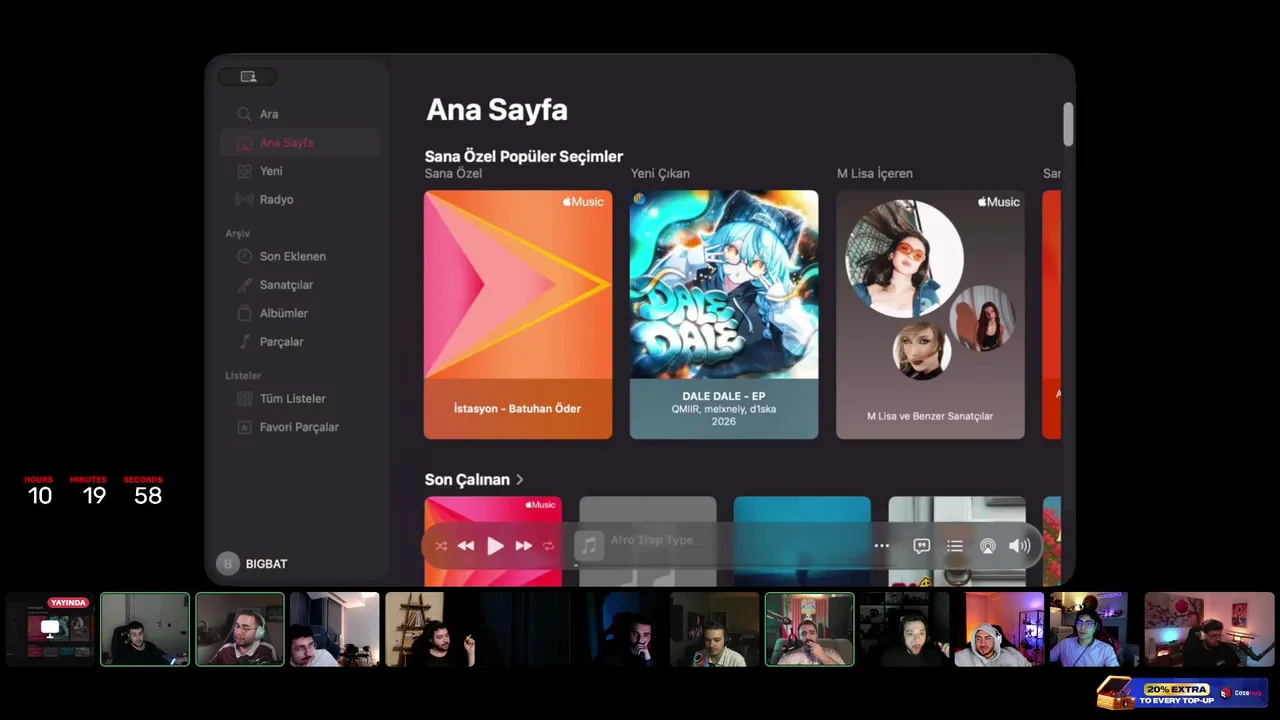Click the album icon beside Albümler
Viewport: 1280px width, 720px height.
(244, 314)
